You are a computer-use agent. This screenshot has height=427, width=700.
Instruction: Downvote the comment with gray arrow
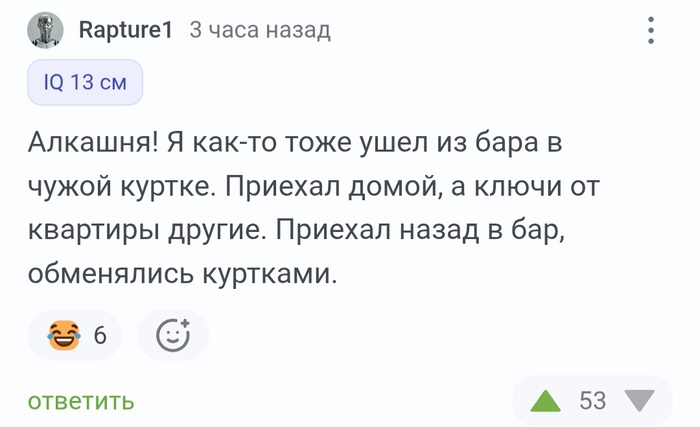click(638, 401)
